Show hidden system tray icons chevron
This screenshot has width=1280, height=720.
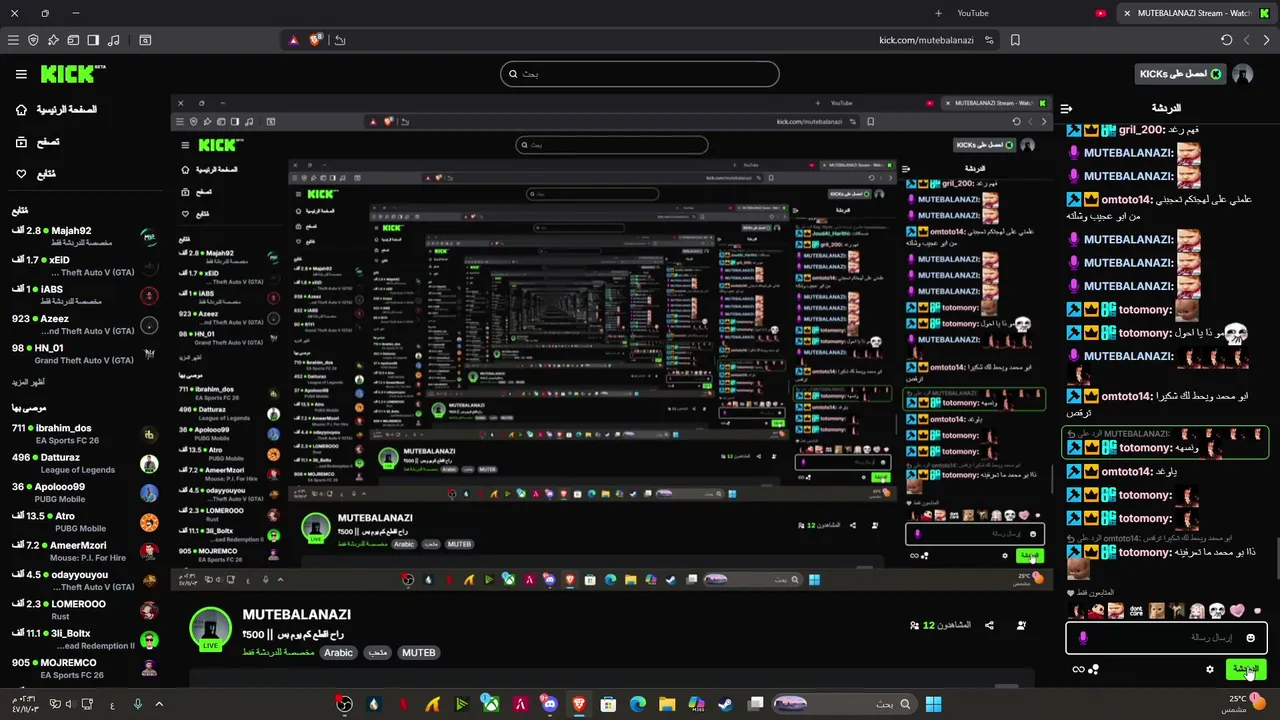tap(159, 704)
